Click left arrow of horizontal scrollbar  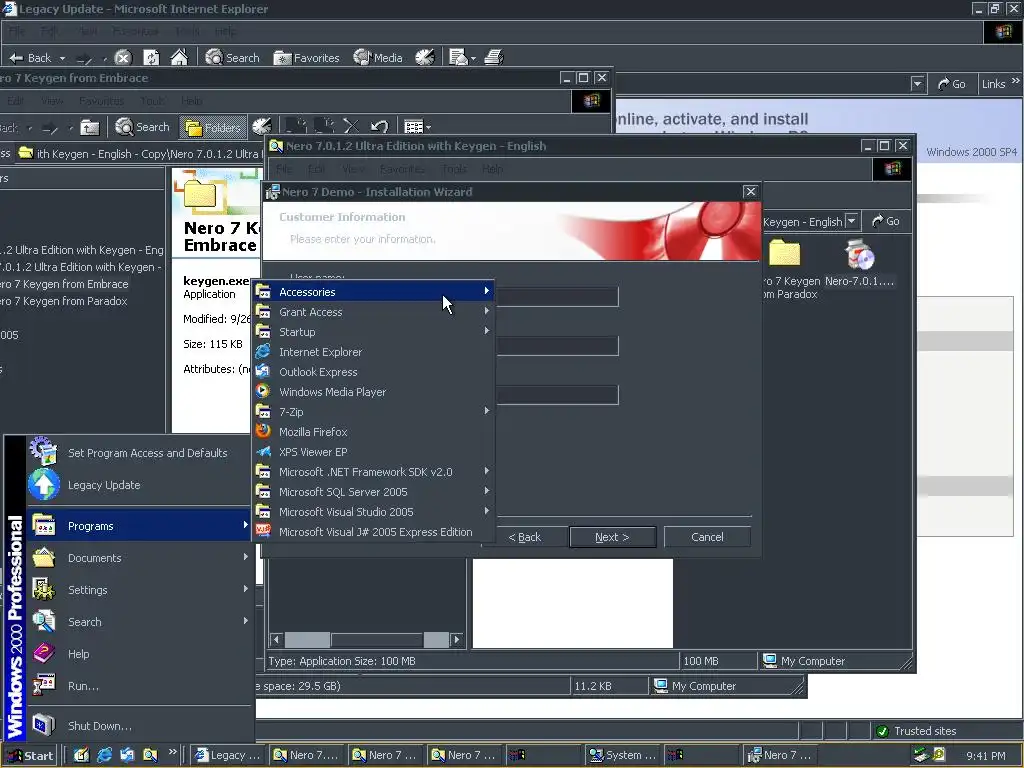click(276, 639)
